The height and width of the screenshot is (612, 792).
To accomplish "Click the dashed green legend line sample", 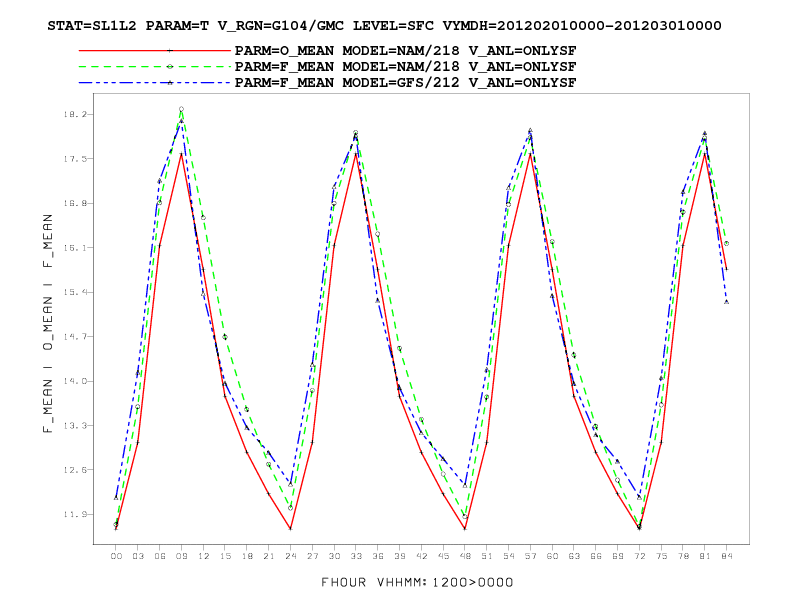I will pyautogui.click(x=155, y=67).
